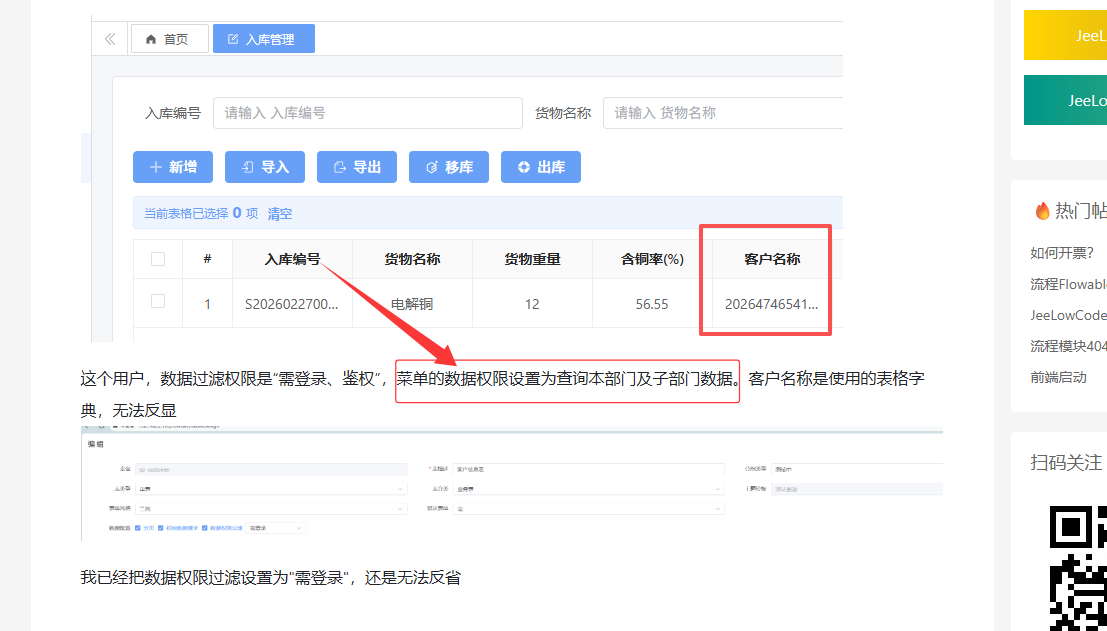Click the 新增 plus button
The image size is (1107, 631).
pos(173,167)
